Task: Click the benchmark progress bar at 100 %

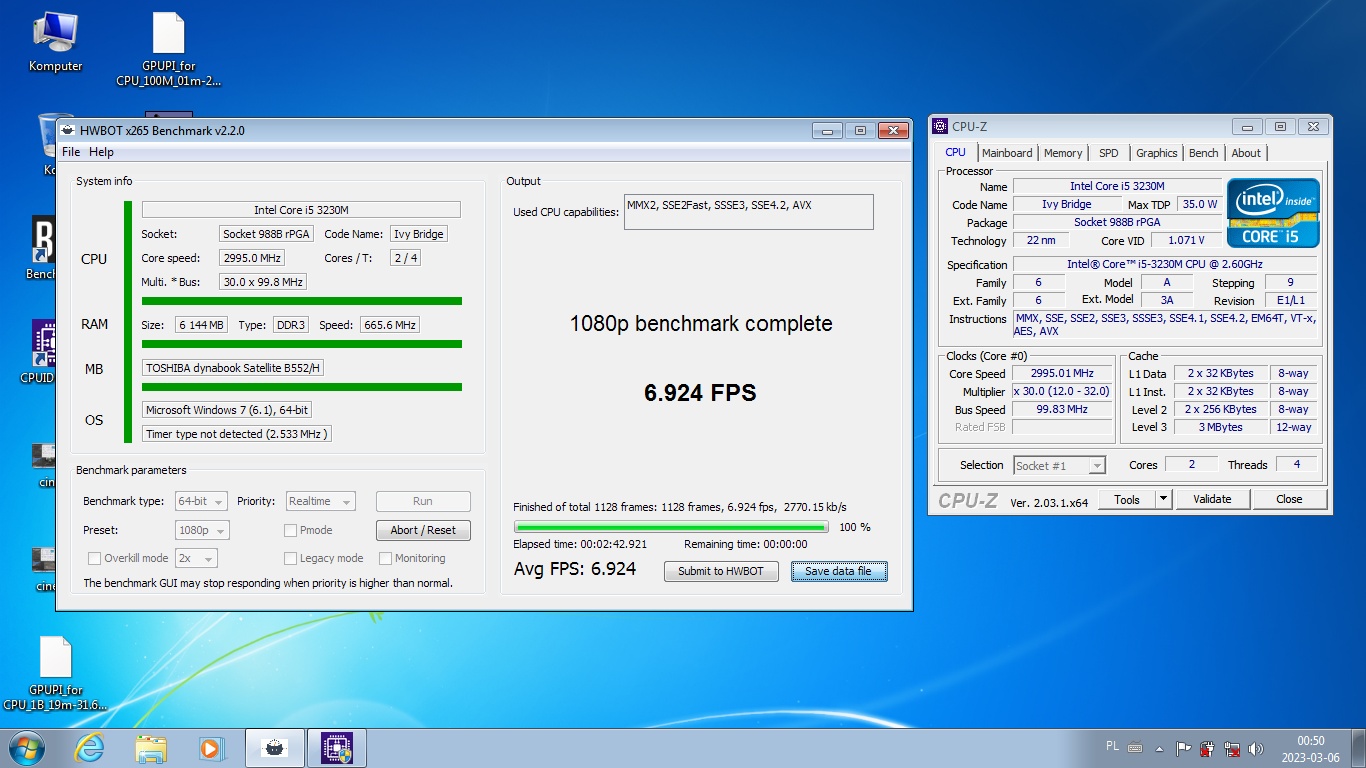Action: 671,527
